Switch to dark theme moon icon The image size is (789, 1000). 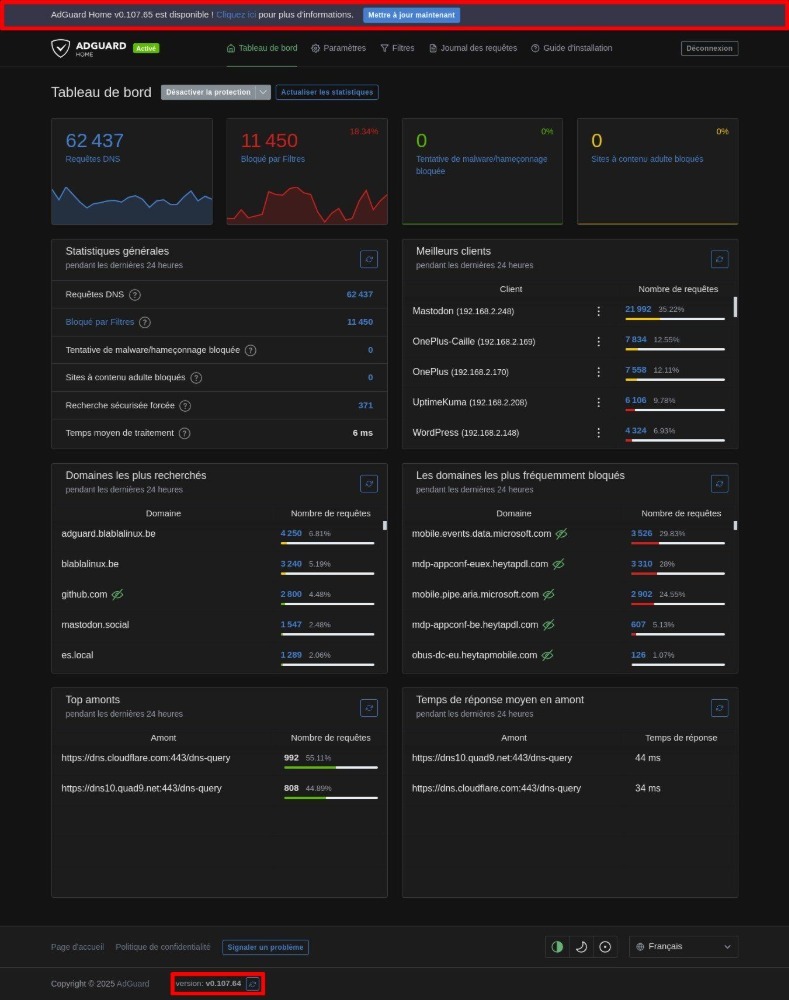pos(581,947)
